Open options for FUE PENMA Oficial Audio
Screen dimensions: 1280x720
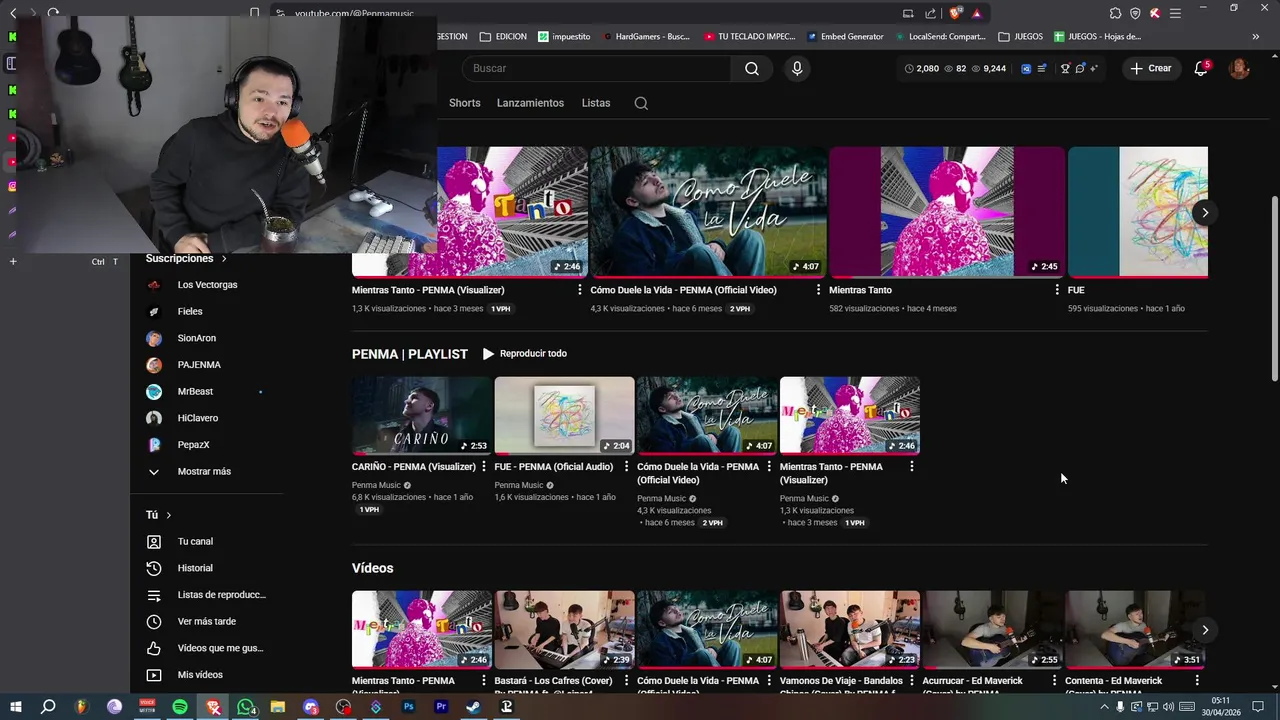point(626,467)
